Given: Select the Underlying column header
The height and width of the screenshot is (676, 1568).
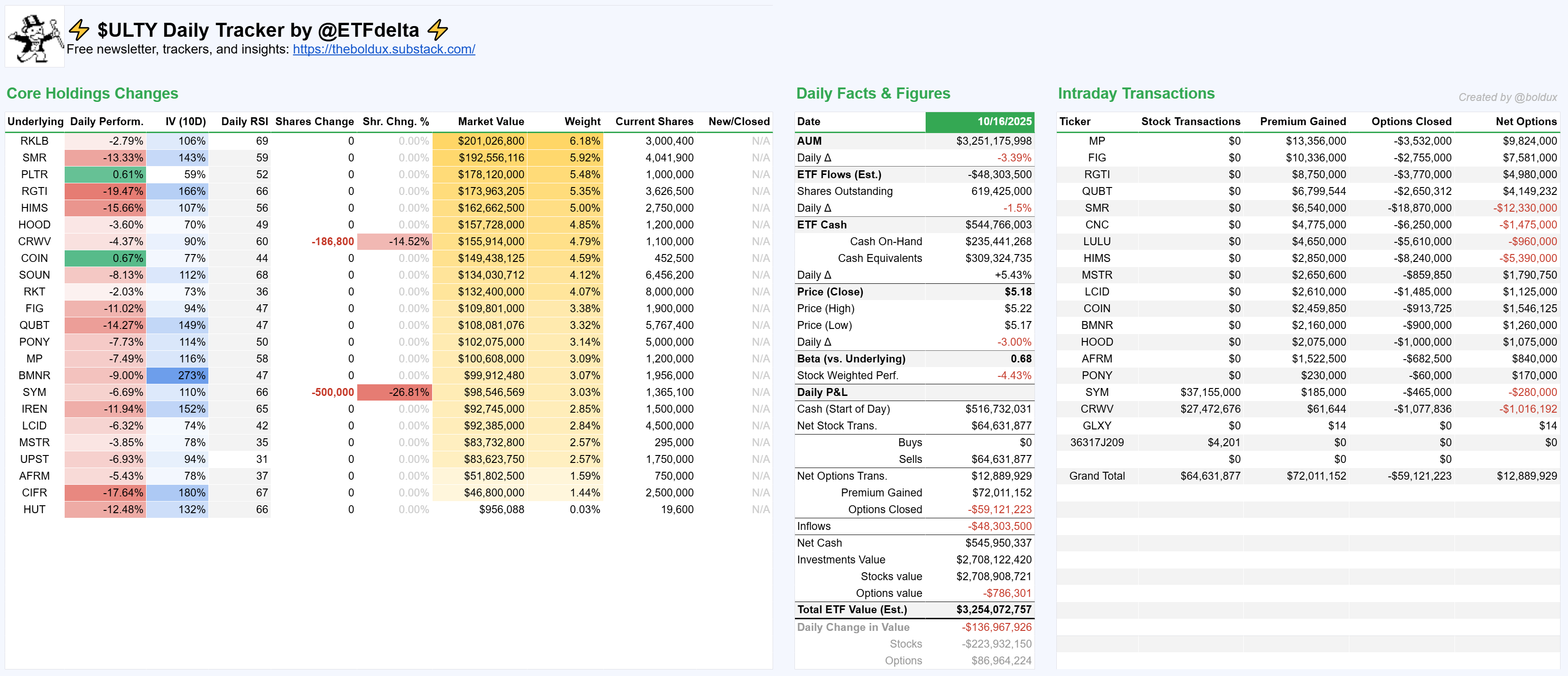Looking at the screenshot, I should (35, 121).
